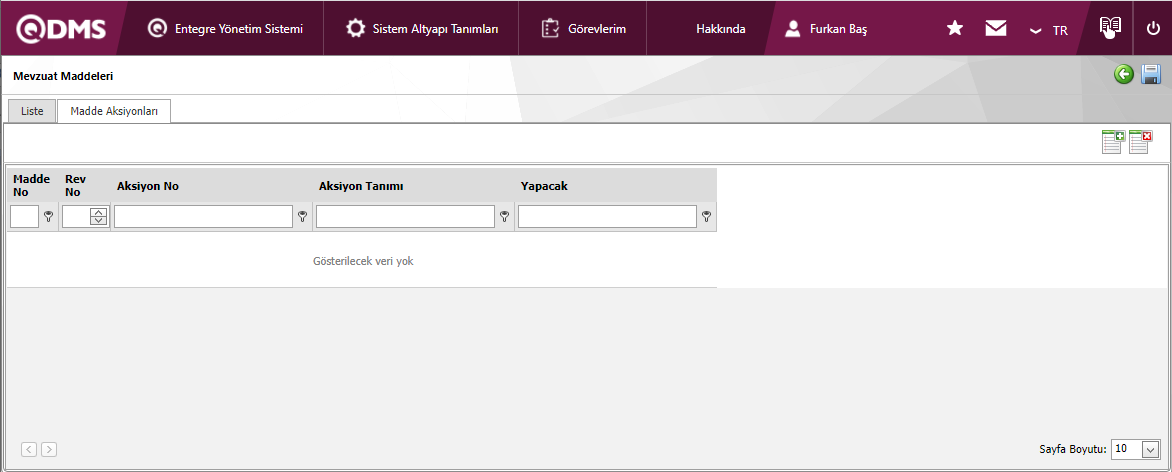The height and width of the screenshot is (472, 1172).
Task: Click the Gösterilecek veri yok message
Action: pyautogui.click(x=363, y=261)
